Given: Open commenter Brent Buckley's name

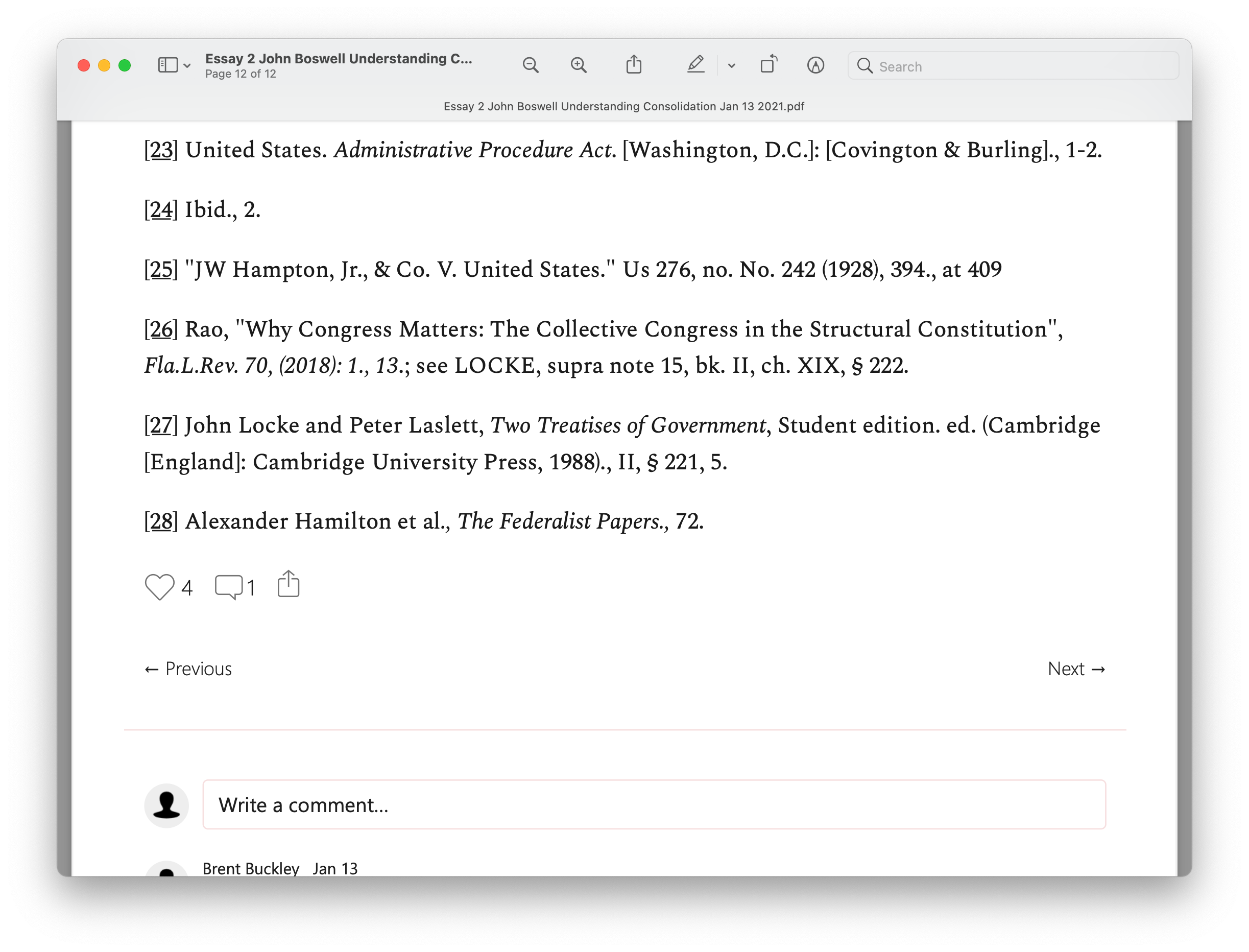Looking at the screenshot, I should click(x=250, y=869).
